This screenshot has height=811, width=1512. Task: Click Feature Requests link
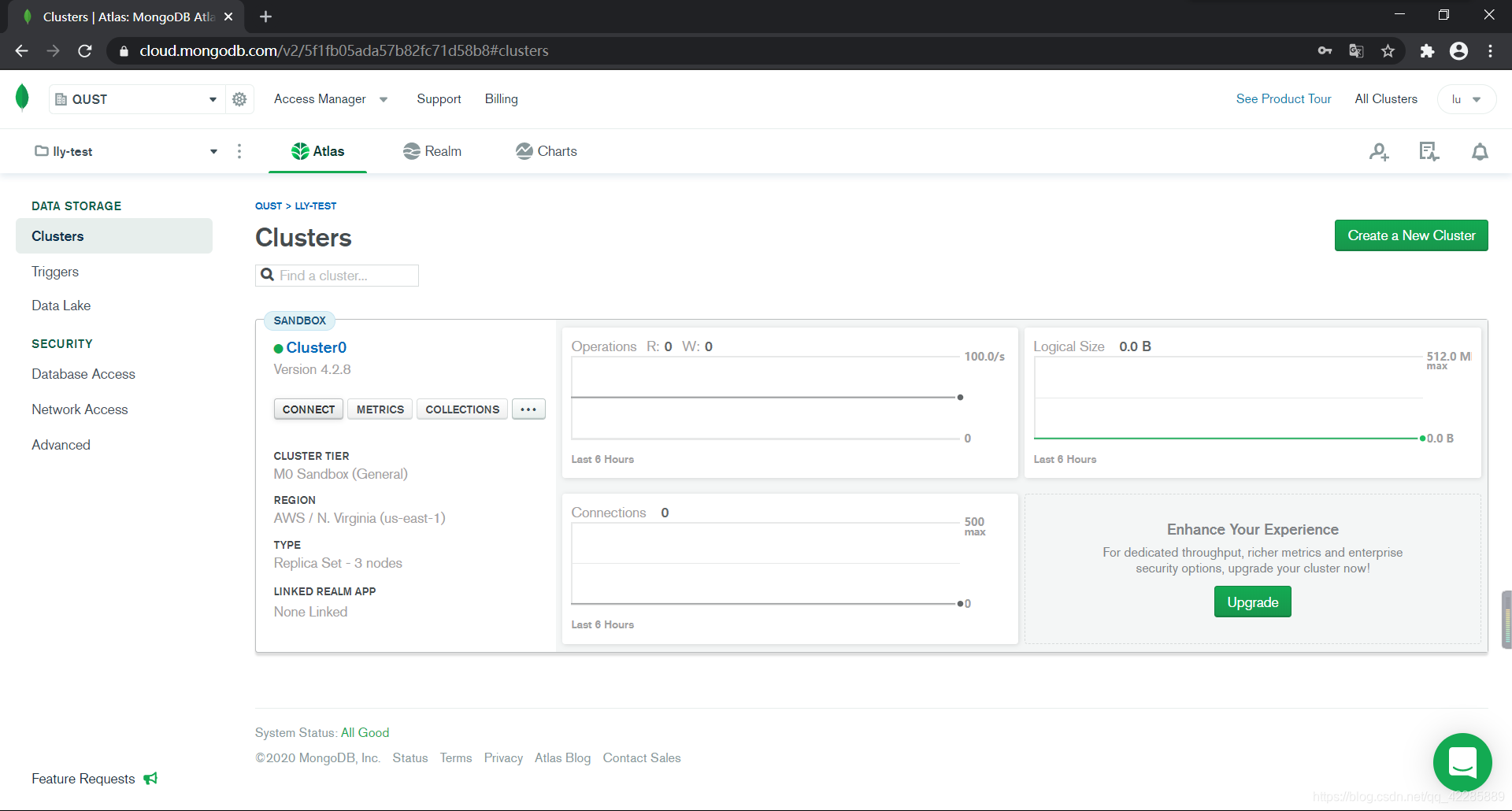tap(83, 778)
